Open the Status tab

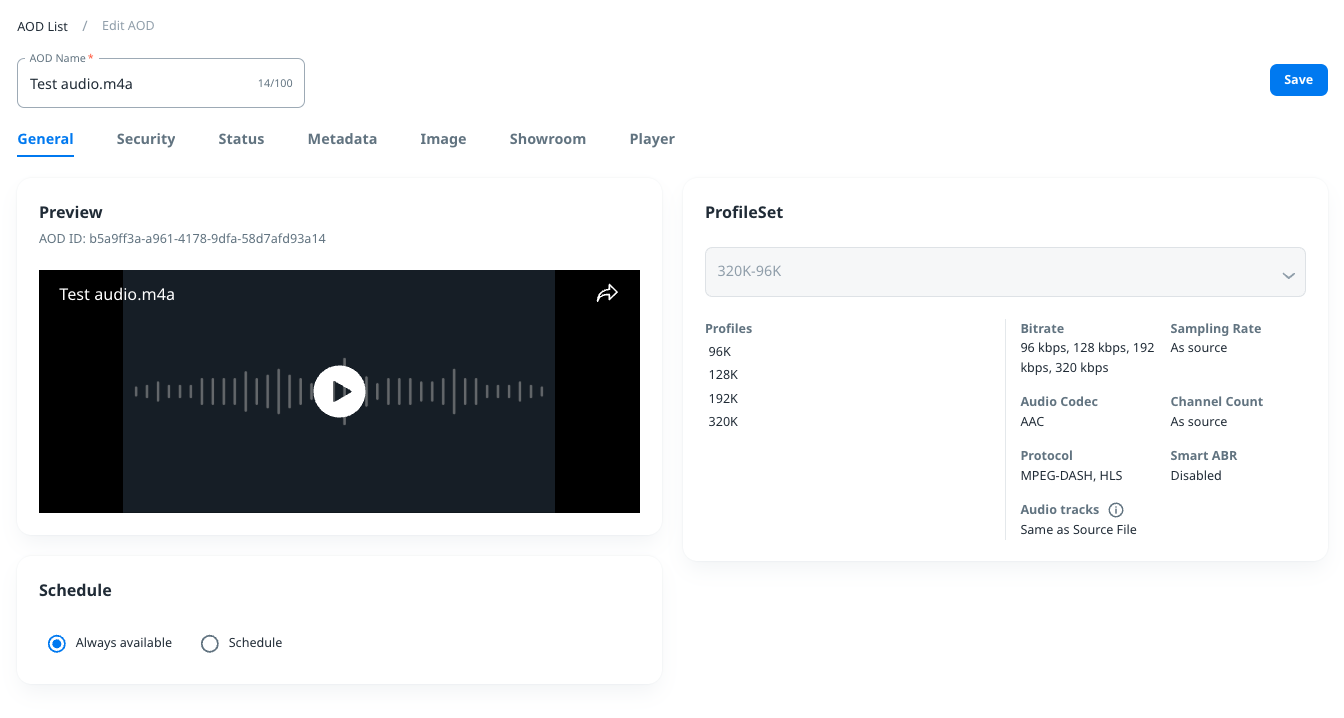click(x=241, y=139)
